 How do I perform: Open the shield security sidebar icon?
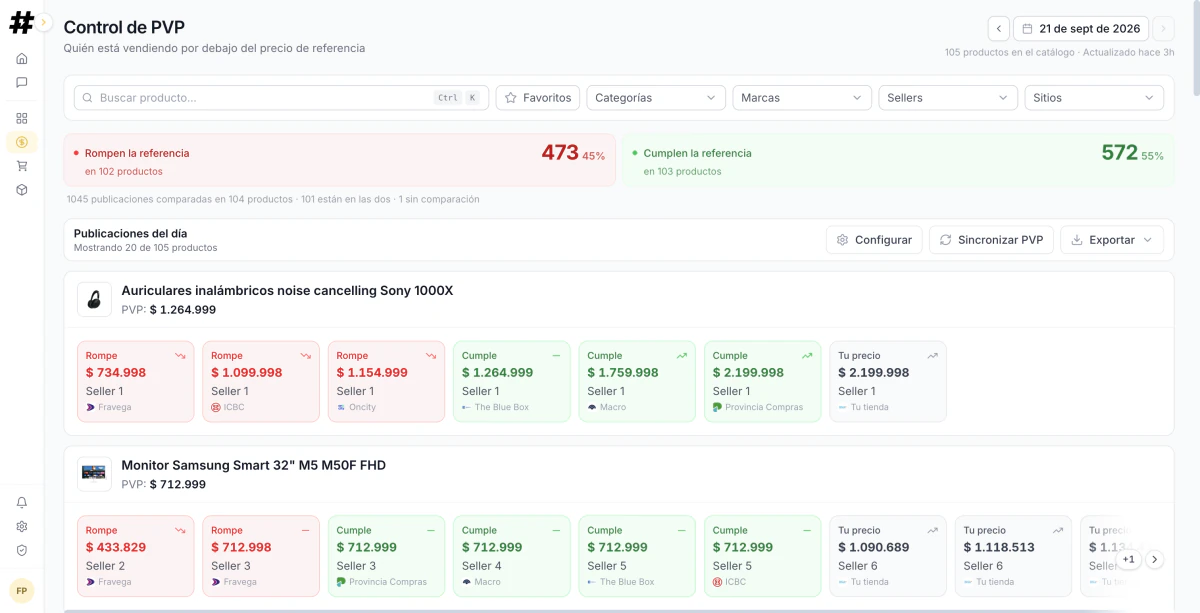point(21,550)
